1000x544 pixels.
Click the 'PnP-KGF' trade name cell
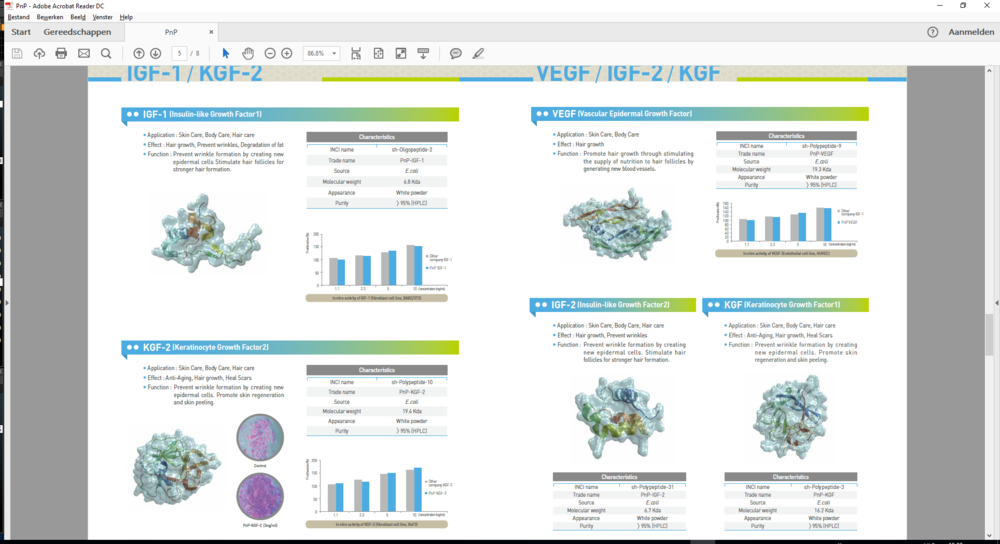823,495
